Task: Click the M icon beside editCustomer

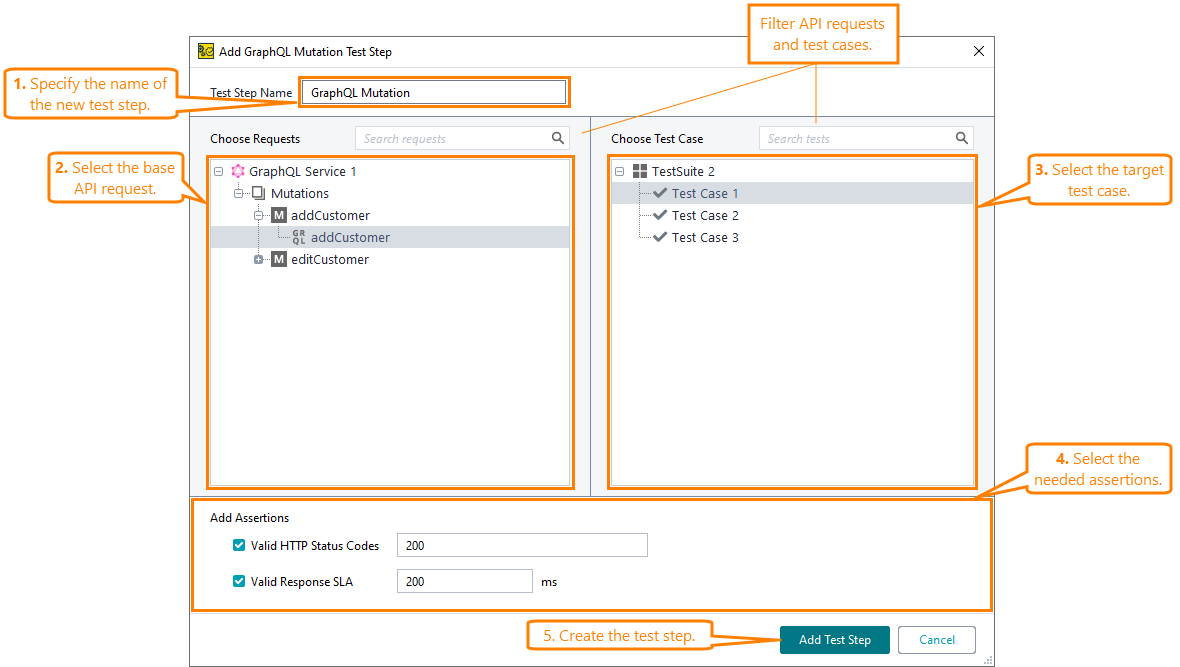Action: [279, 259]
